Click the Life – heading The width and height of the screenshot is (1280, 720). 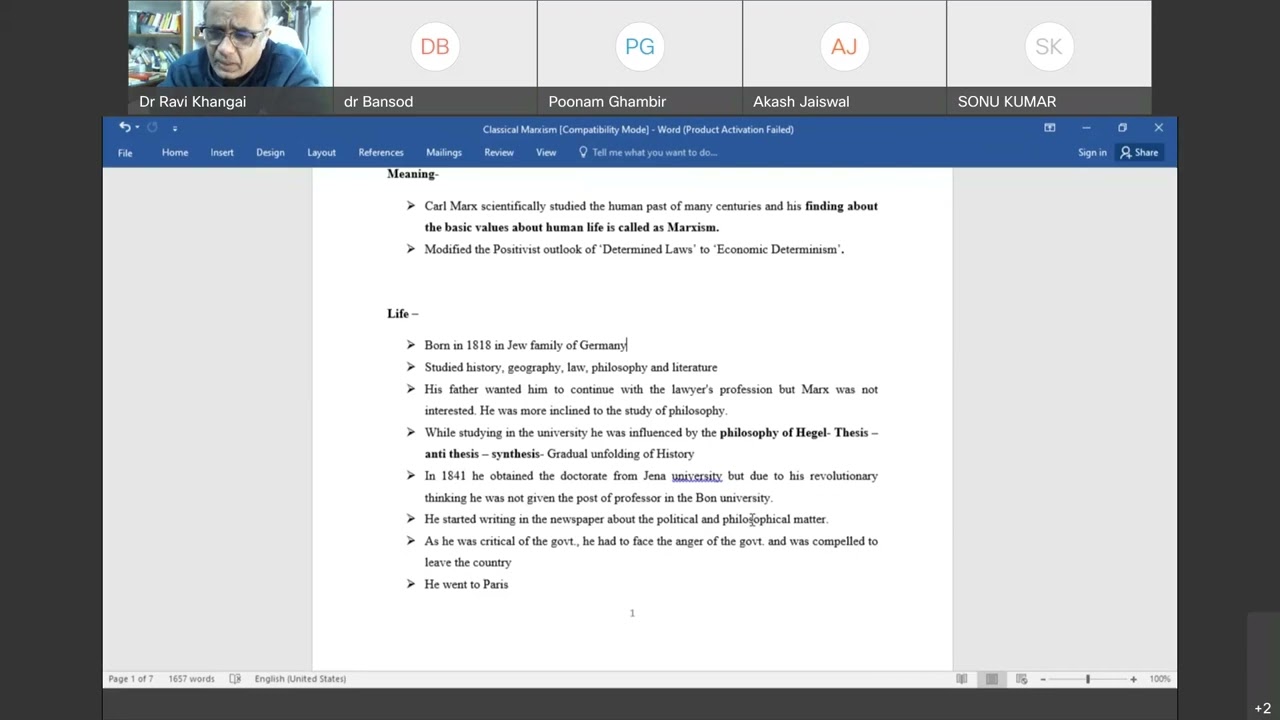coord(403,313)
